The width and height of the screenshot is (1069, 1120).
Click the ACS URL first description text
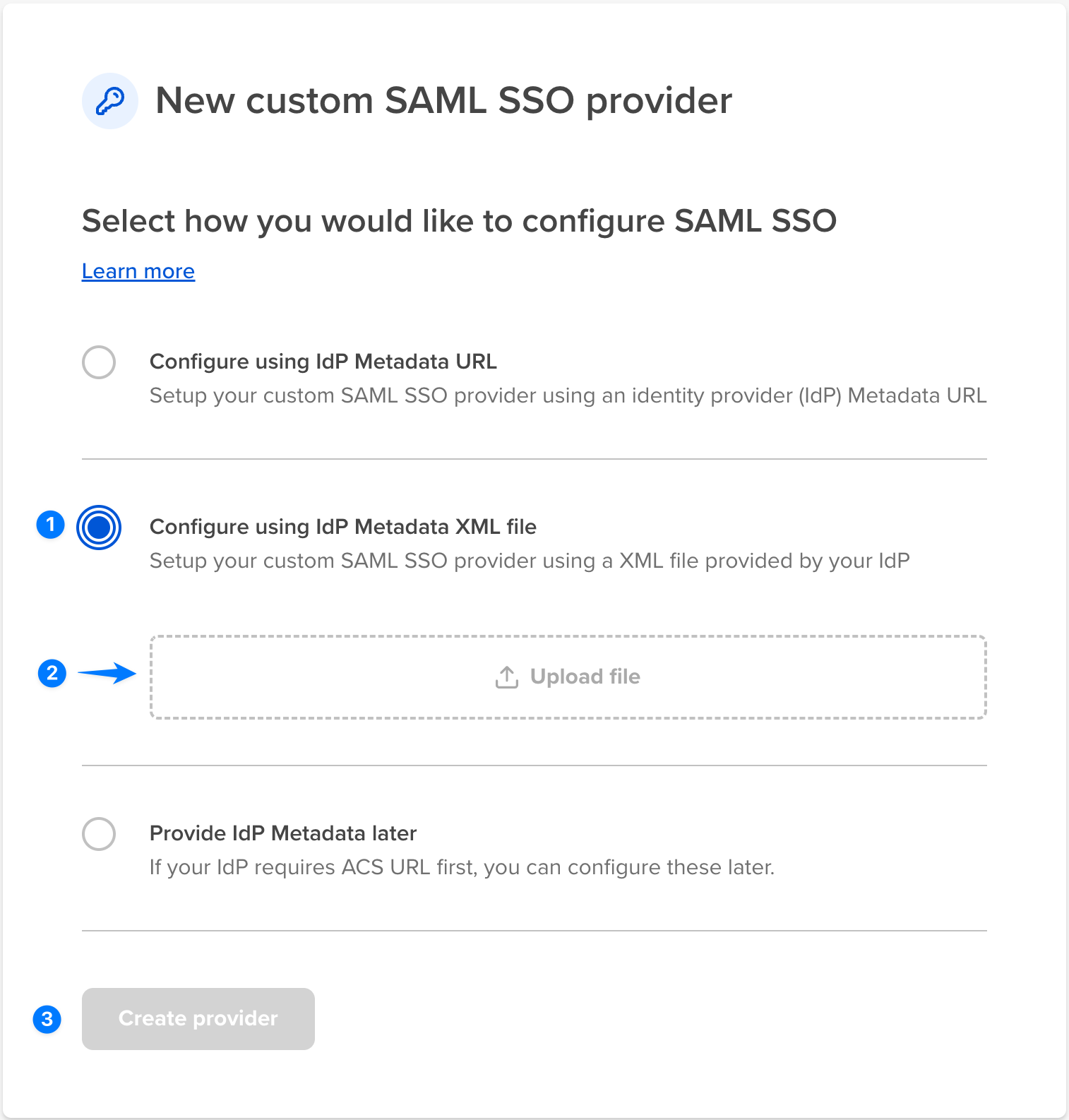462,867
